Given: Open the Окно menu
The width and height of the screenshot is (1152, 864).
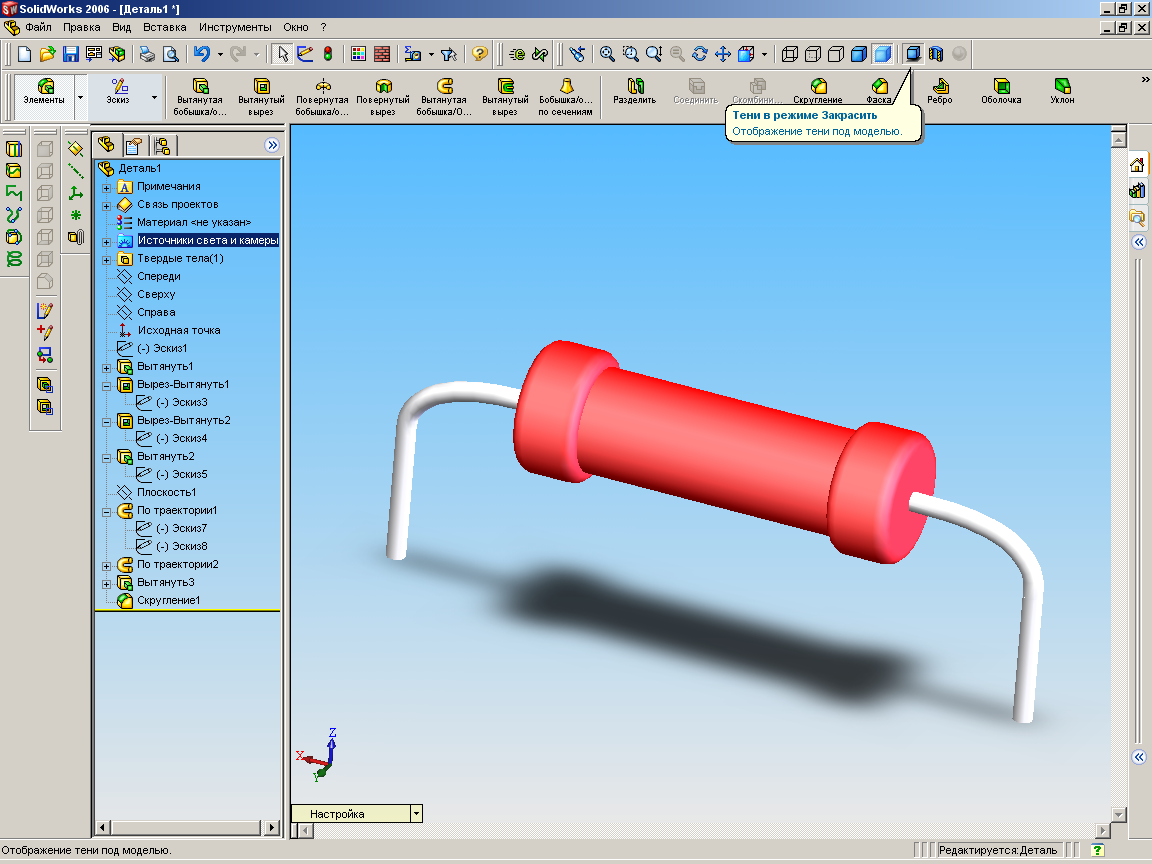Looking at the screenshot, I should (x=295, y=27).
